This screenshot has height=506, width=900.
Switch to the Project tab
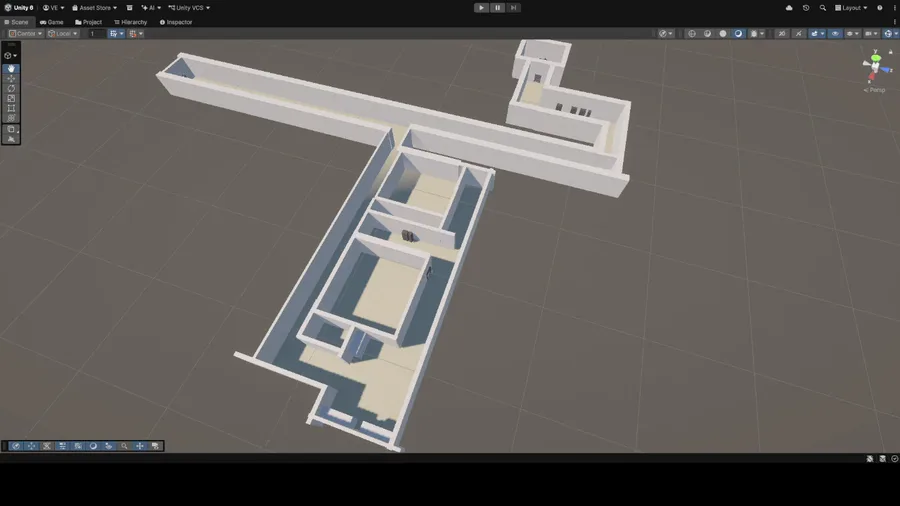(x=88, y=22)
